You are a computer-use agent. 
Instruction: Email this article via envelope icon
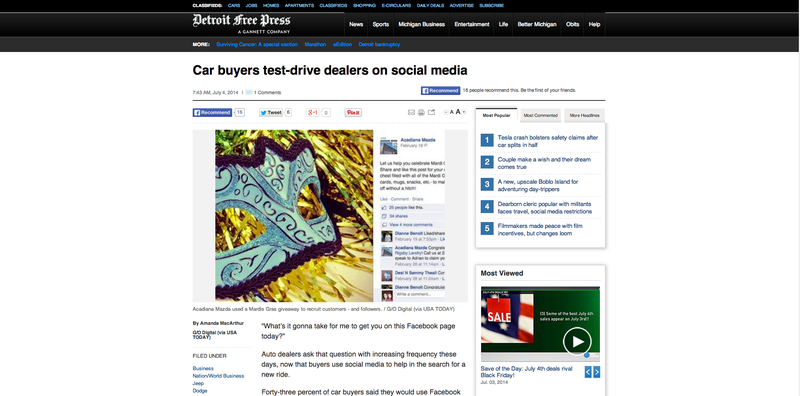(x=411, y=112)
